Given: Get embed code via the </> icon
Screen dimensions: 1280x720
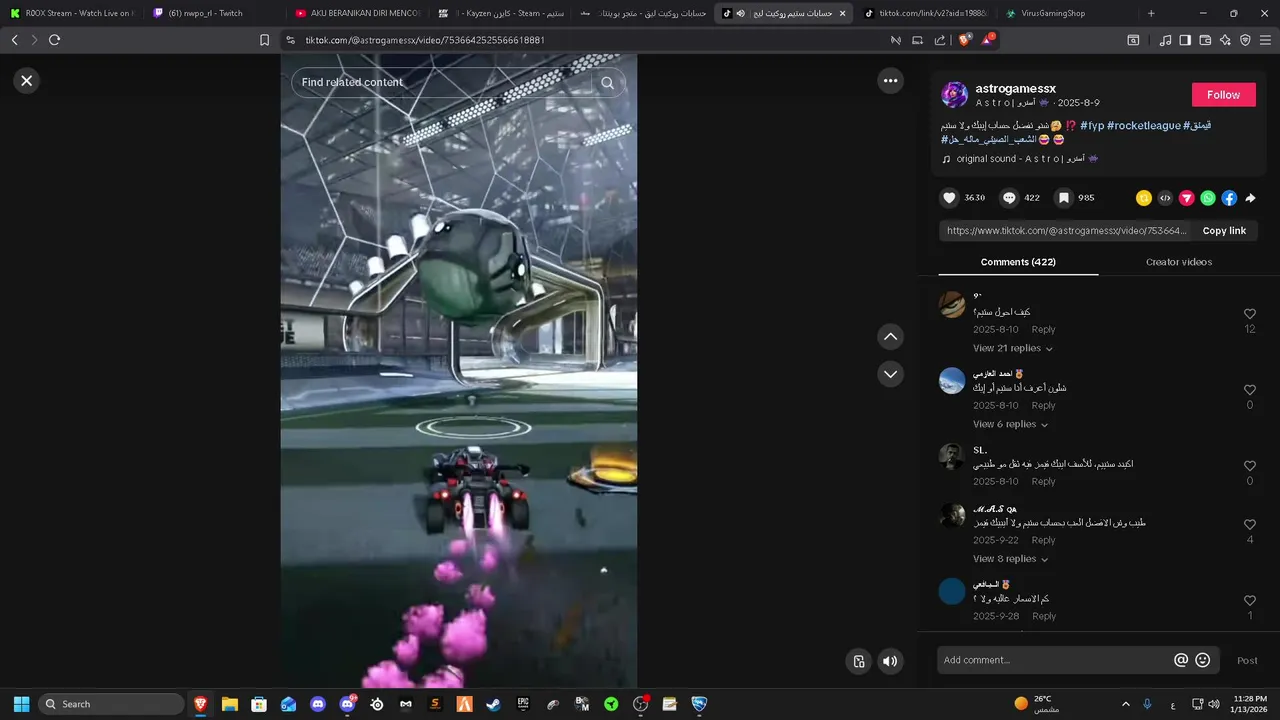Looking at the screenshot, I should [x=1165, y=198].
